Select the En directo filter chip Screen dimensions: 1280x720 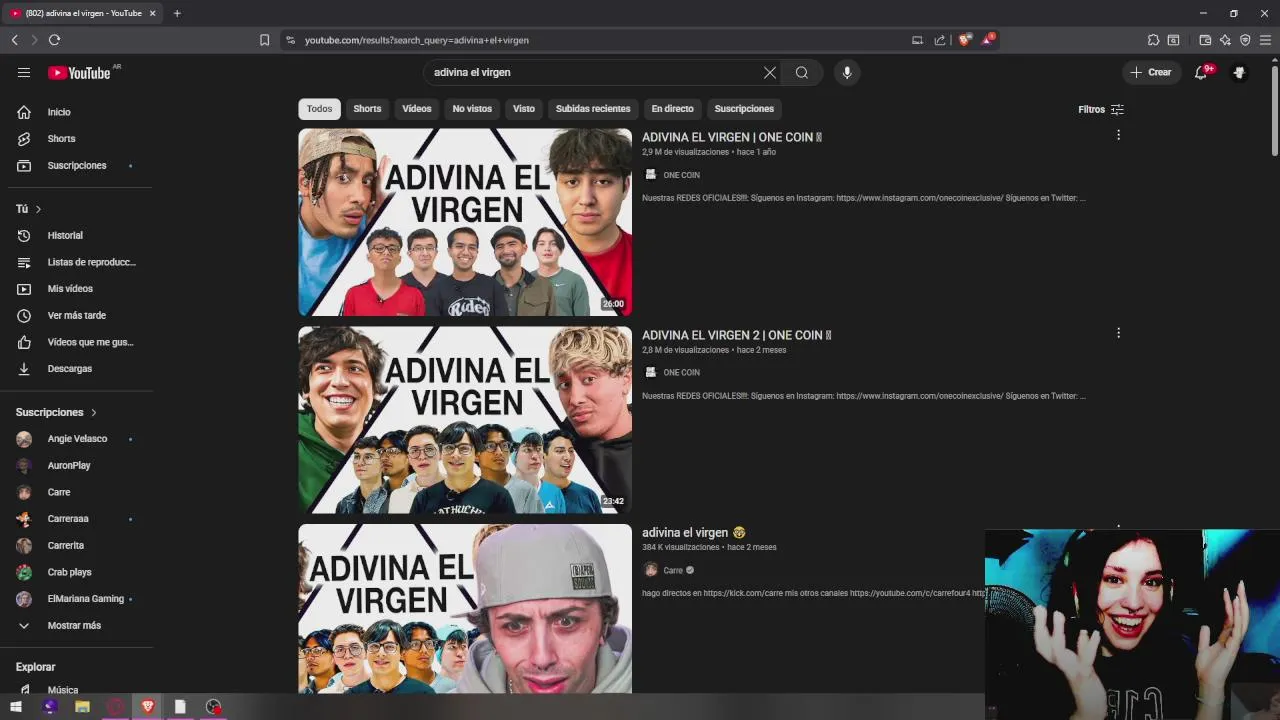point(672,109)
